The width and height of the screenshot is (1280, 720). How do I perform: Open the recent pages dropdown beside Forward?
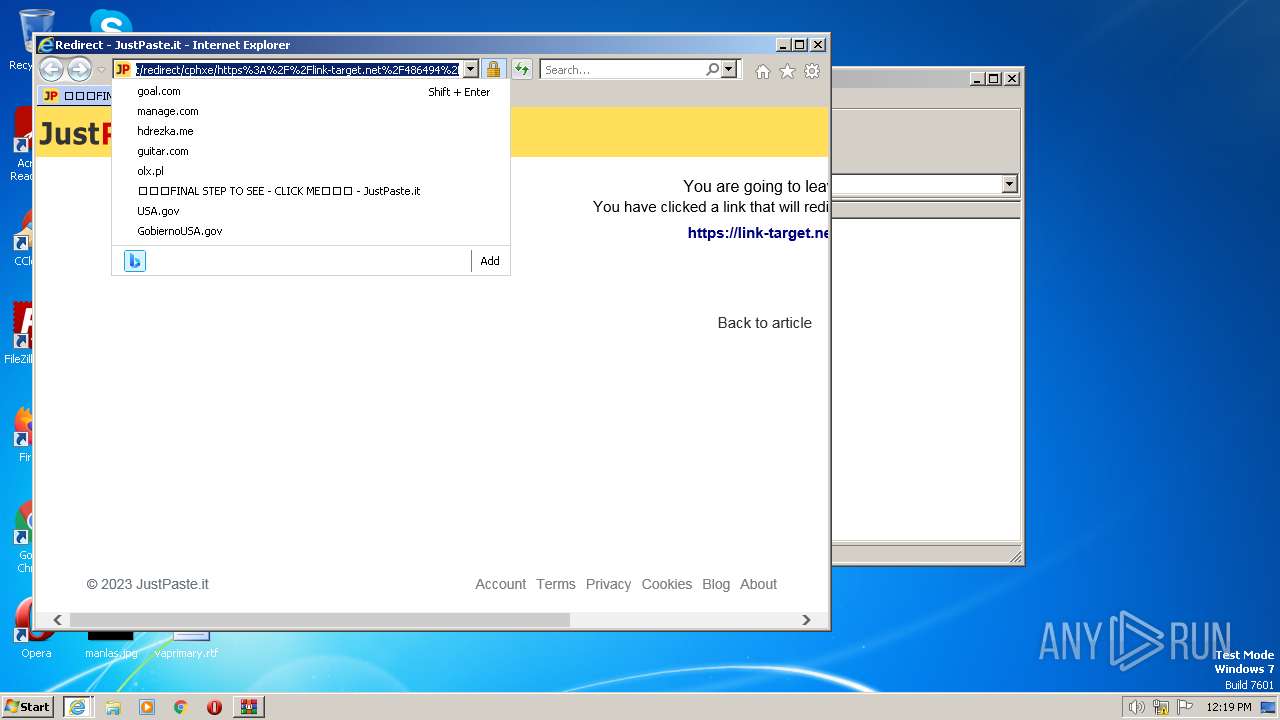101,70
